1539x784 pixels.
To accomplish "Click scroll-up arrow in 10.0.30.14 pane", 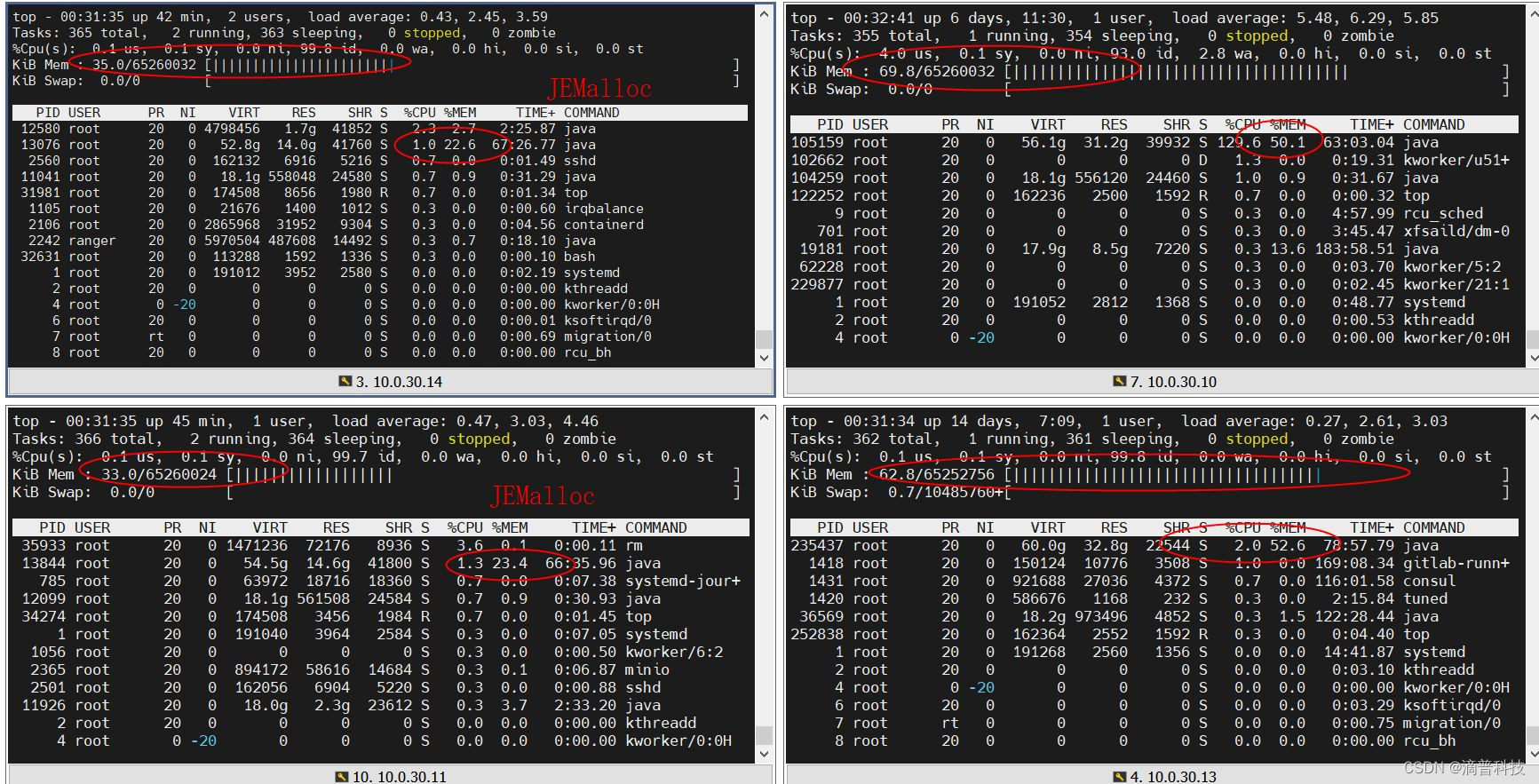I will pyautogui.click(x=765, y=14).
